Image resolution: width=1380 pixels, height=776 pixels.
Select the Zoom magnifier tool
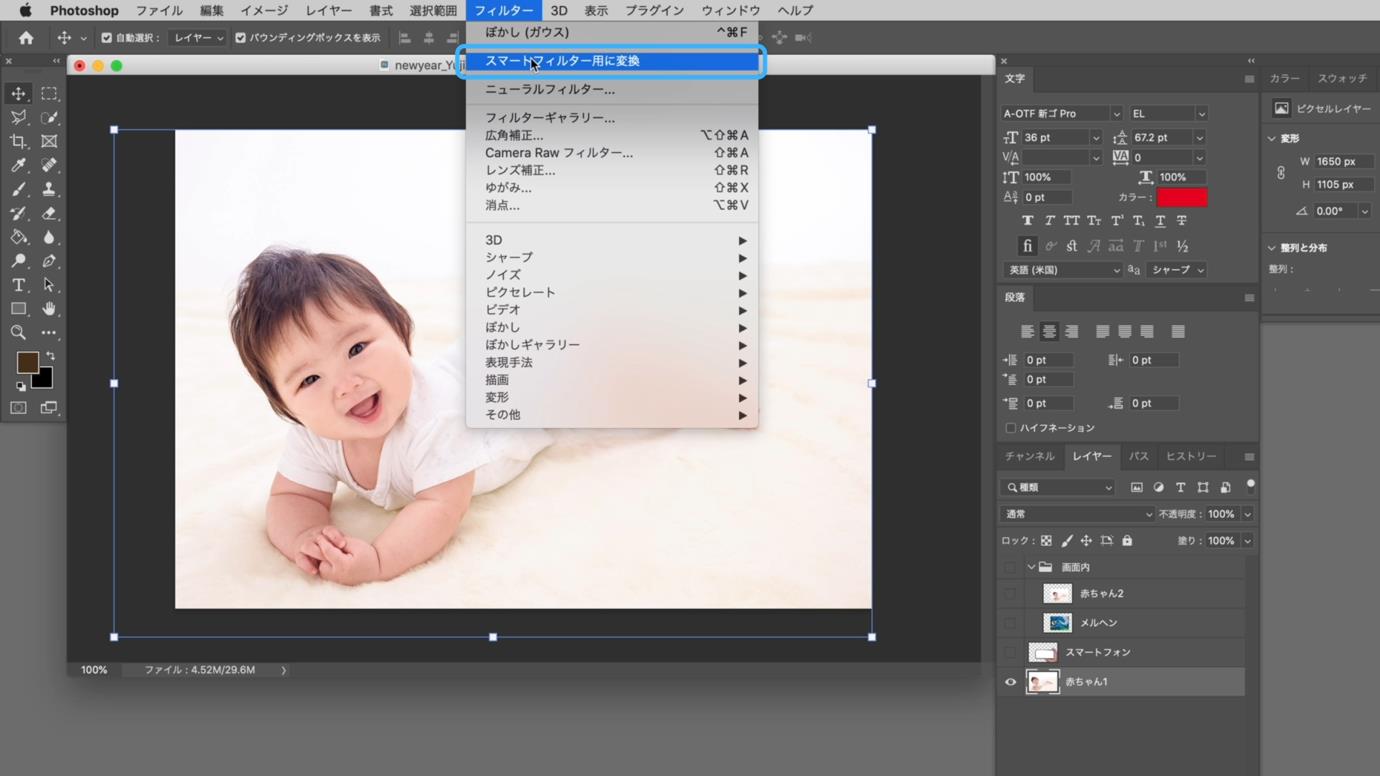click(x=18, y=333)
